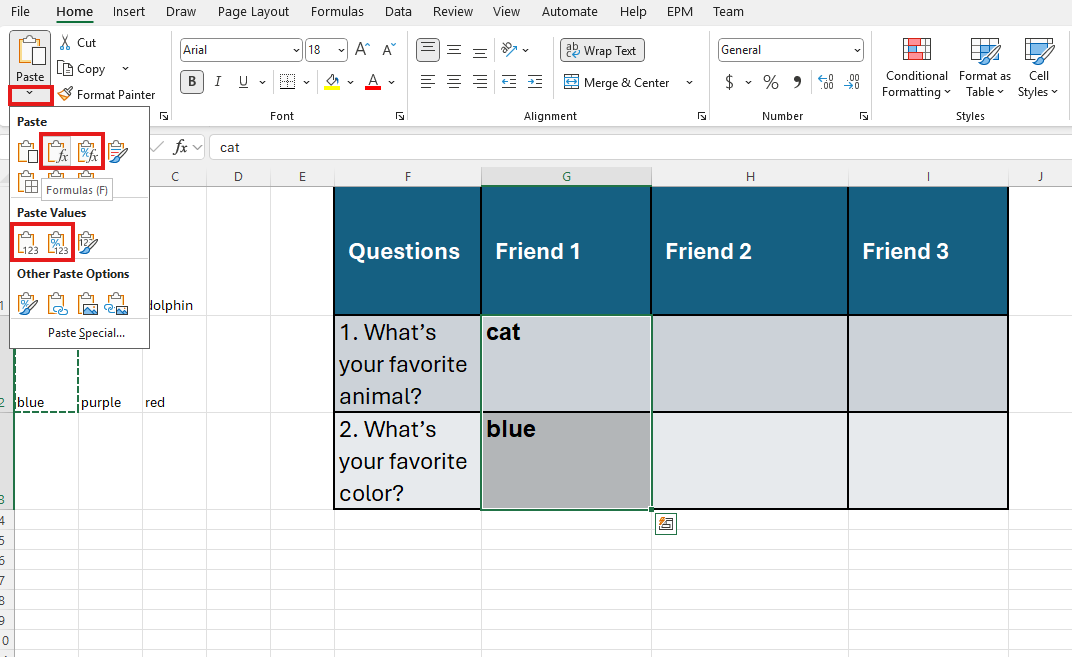Increase indent in Alignment group
Viewport: 1072px width, 657px height.
click(535, 82)
